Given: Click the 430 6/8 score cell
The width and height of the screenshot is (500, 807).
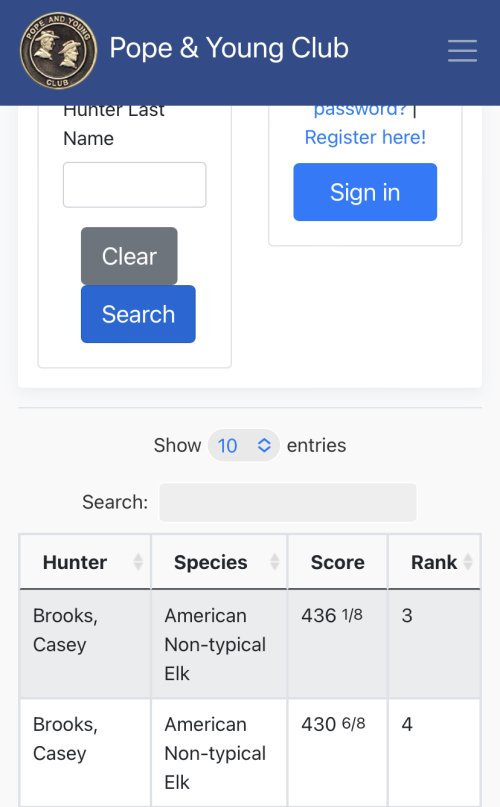Looking at the screenshot, I should point(338,752).
